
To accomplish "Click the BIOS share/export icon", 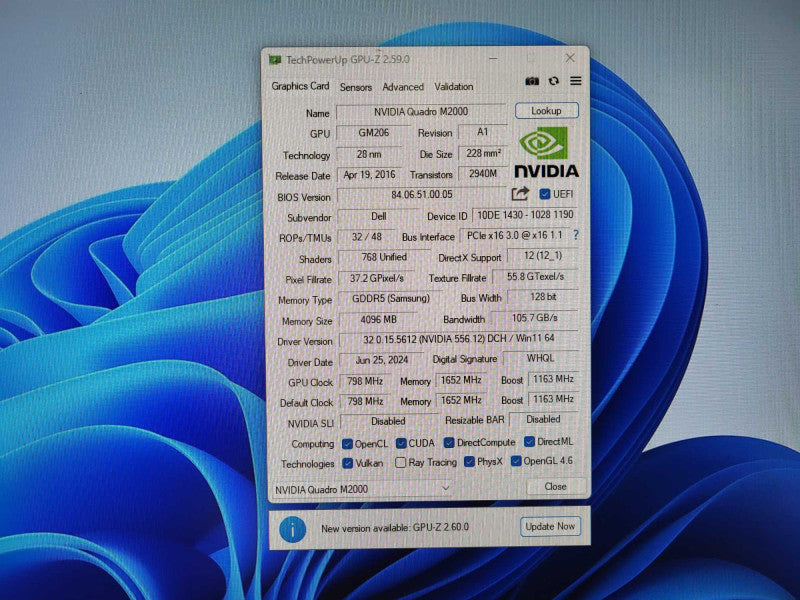I will 520,194.
